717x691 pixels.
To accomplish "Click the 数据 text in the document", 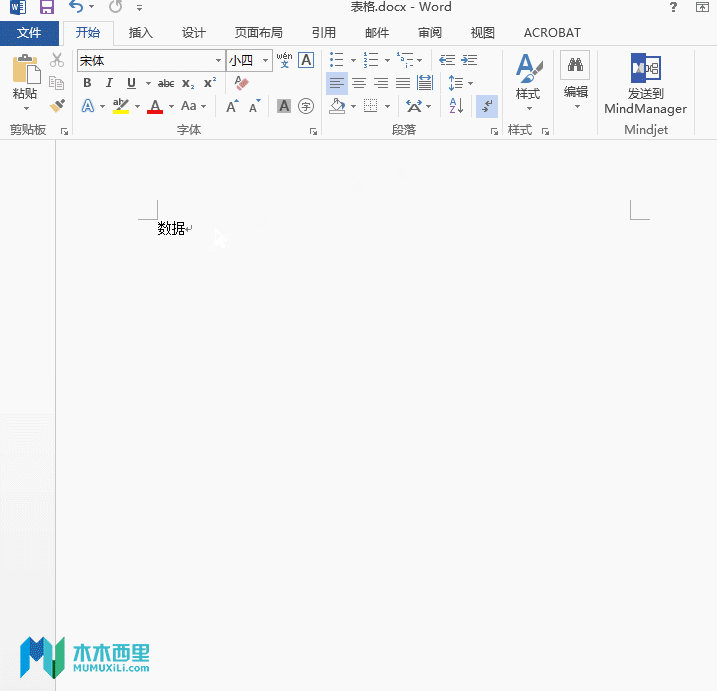I will pos(171,228).
